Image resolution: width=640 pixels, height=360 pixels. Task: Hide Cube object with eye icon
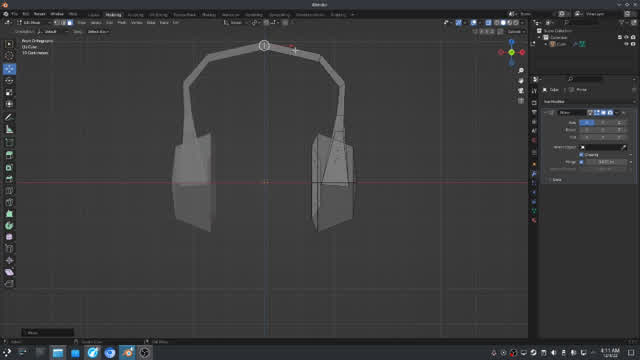click(626, 44)
